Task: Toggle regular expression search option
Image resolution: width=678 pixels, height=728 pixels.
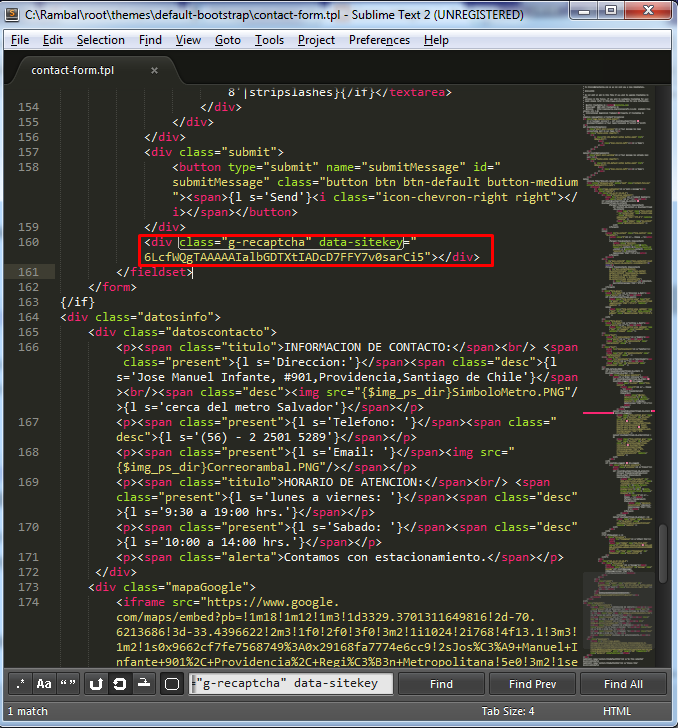Action: 21,684
